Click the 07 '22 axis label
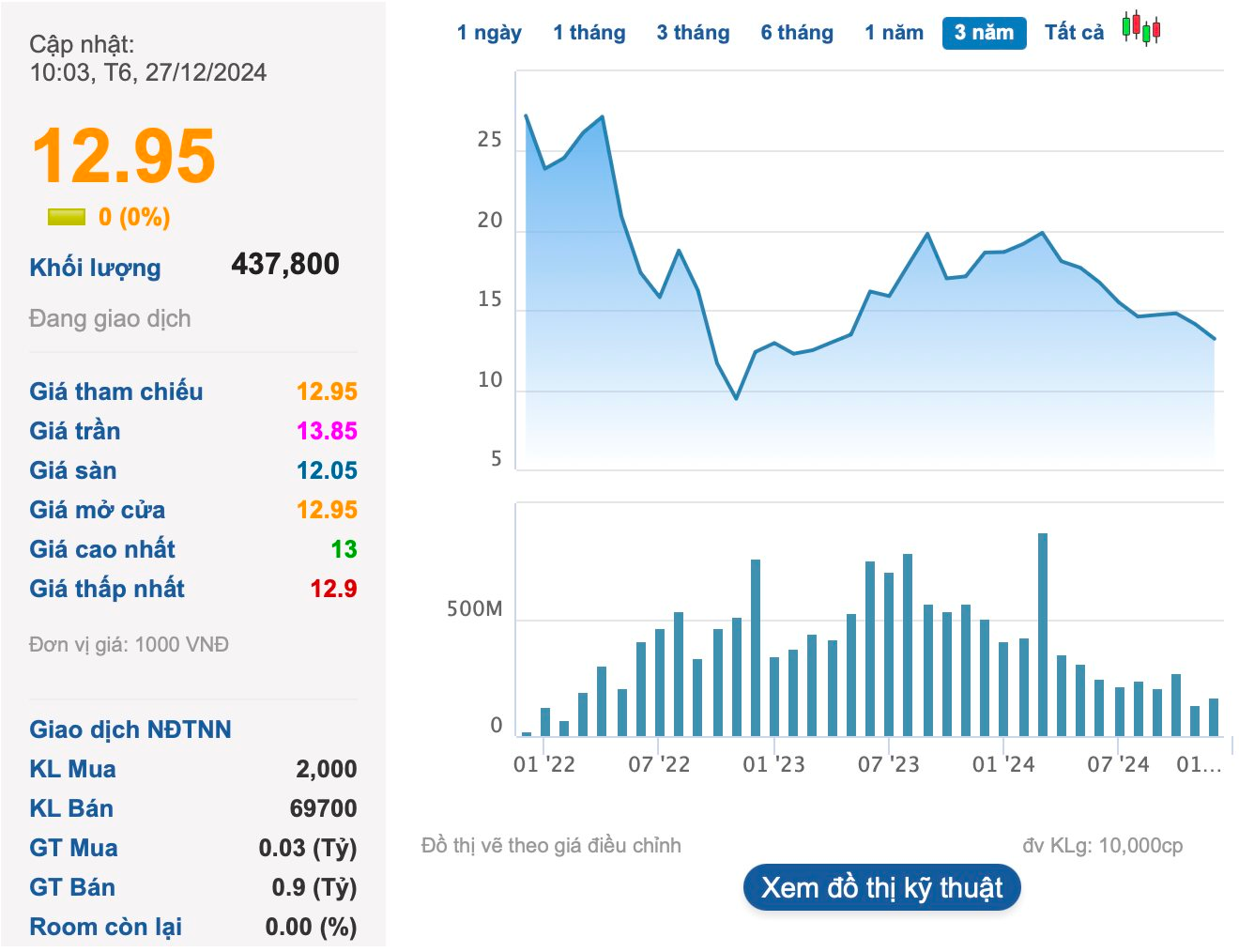 [x=659, y=763]
